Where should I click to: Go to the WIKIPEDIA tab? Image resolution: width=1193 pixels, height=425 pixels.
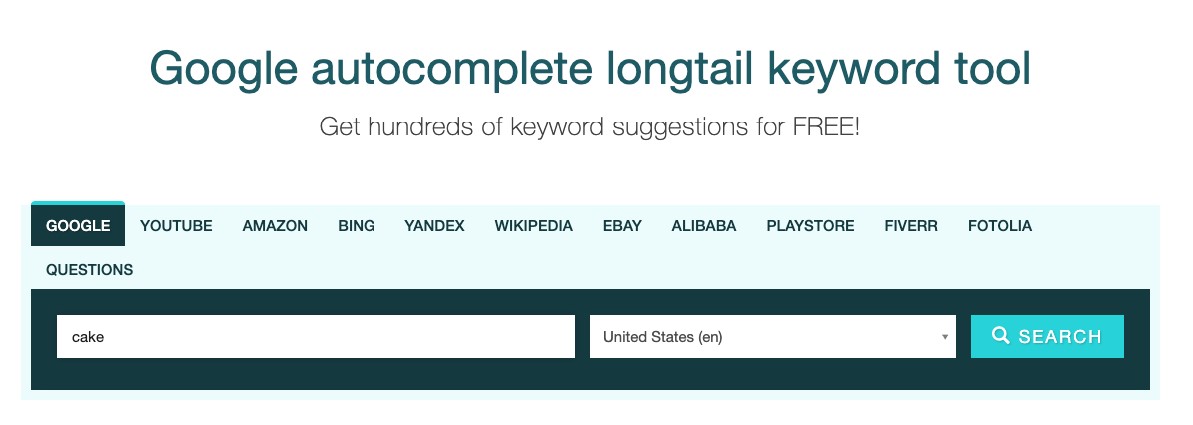point(533,226)
